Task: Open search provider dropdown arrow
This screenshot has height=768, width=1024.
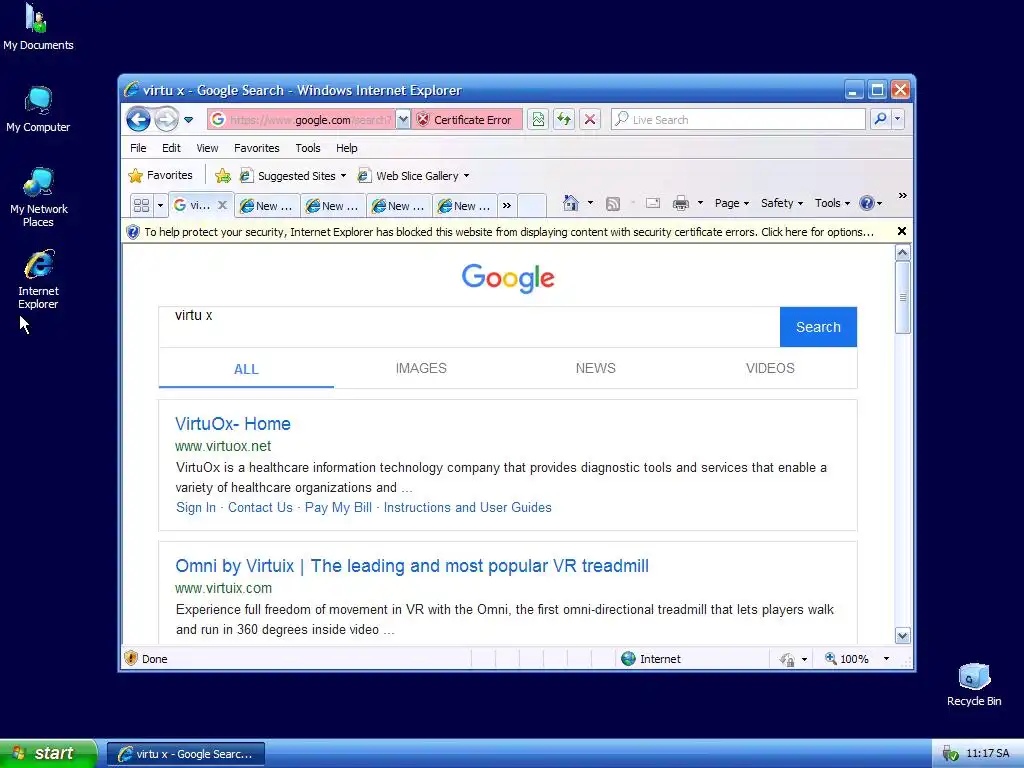Action: (897, 120)
